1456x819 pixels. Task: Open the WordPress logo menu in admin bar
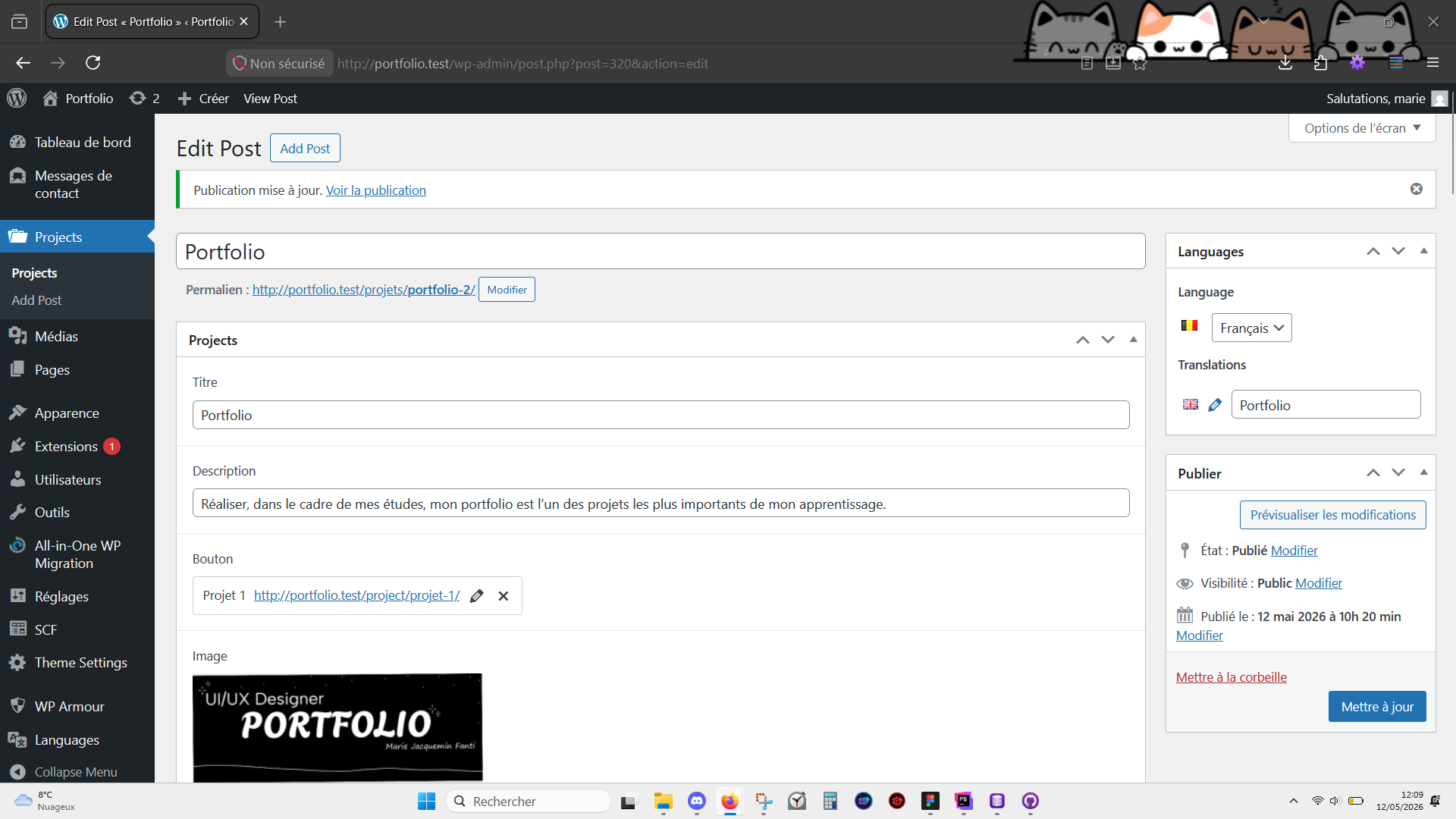17,99
